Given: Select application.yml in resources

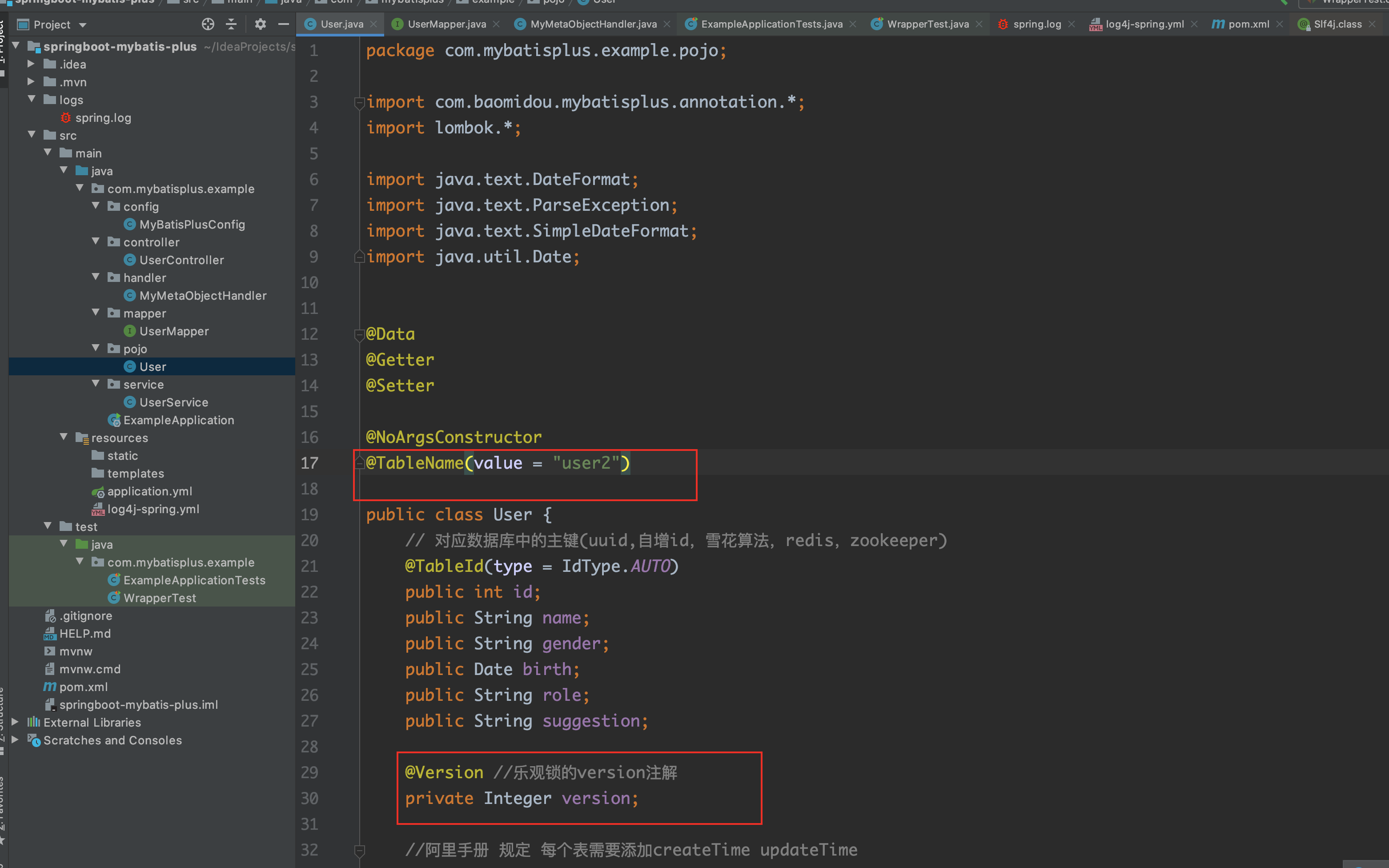Looking at the screenshot, I should pyautogui.click(x=149, y=491).
